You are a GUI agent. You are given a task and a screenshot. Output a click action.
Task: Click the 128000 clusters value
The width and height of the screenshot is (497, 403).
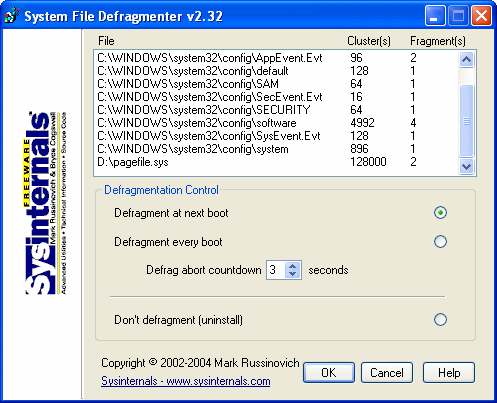pyautogui.click(x=368, y=162)
